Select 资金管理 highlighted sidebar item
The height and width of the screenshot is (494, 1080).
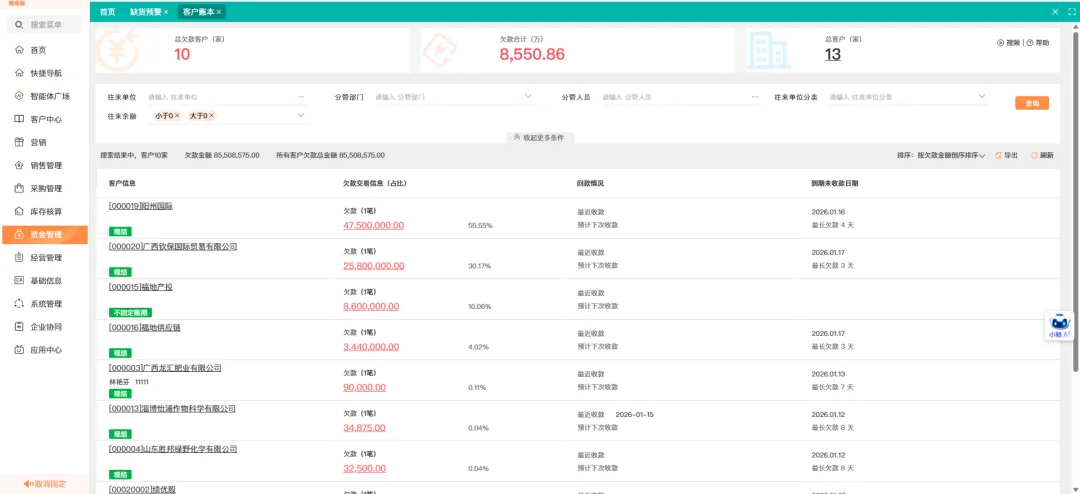(x=45, y=235)
